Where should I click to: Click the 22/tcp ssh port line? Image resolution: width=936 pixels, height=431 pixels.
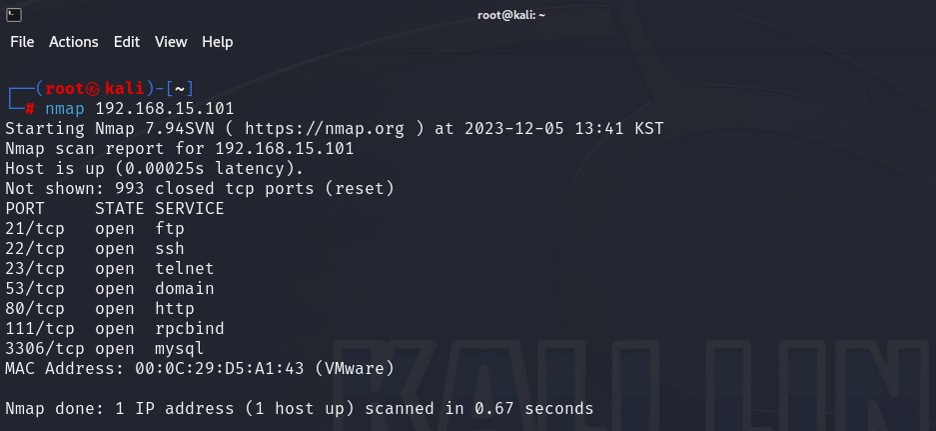95,248
